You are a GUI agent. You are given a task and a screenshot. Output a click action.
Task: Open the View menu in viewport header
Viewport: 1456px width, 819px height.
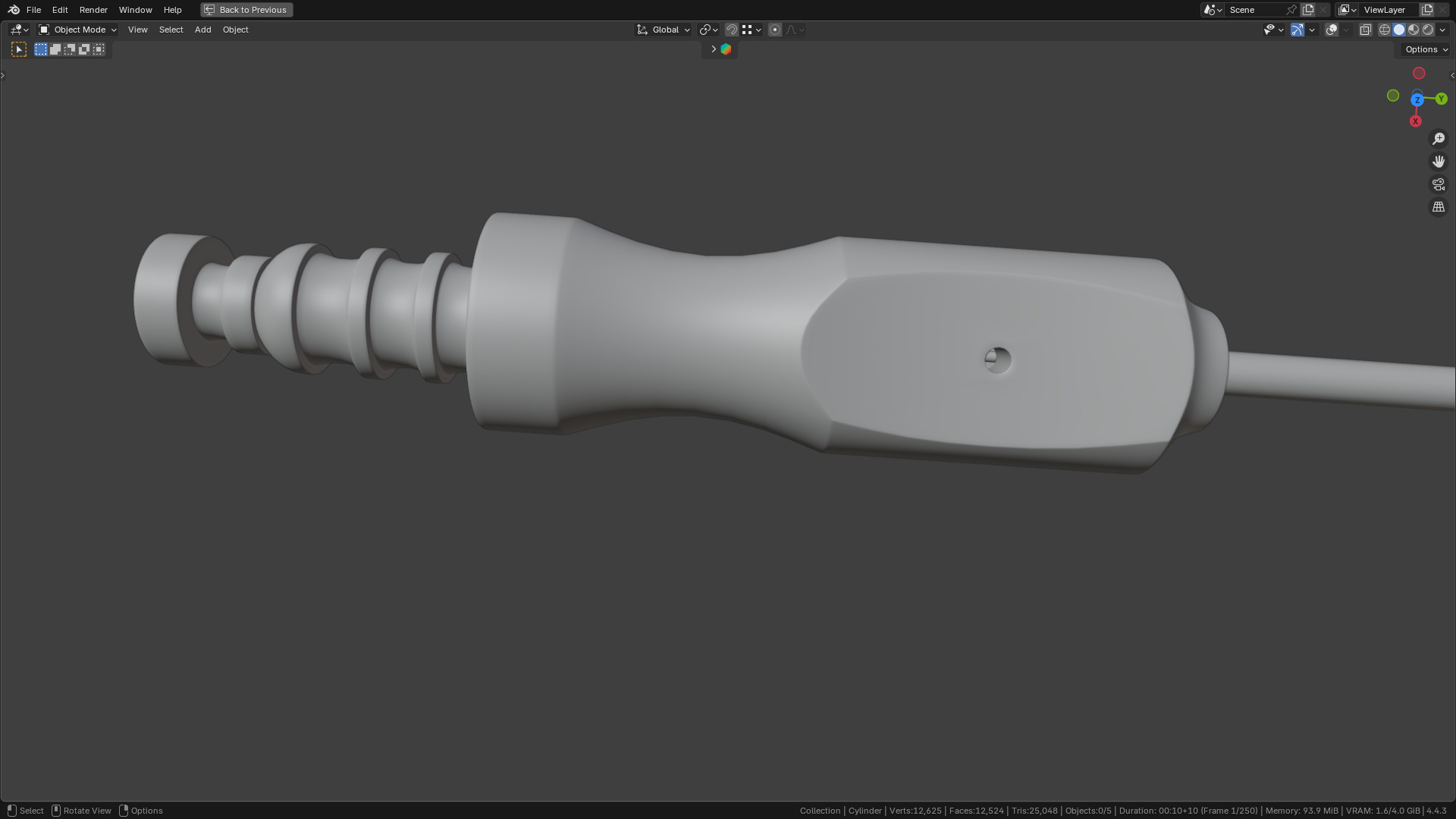(x=137, y=30)
